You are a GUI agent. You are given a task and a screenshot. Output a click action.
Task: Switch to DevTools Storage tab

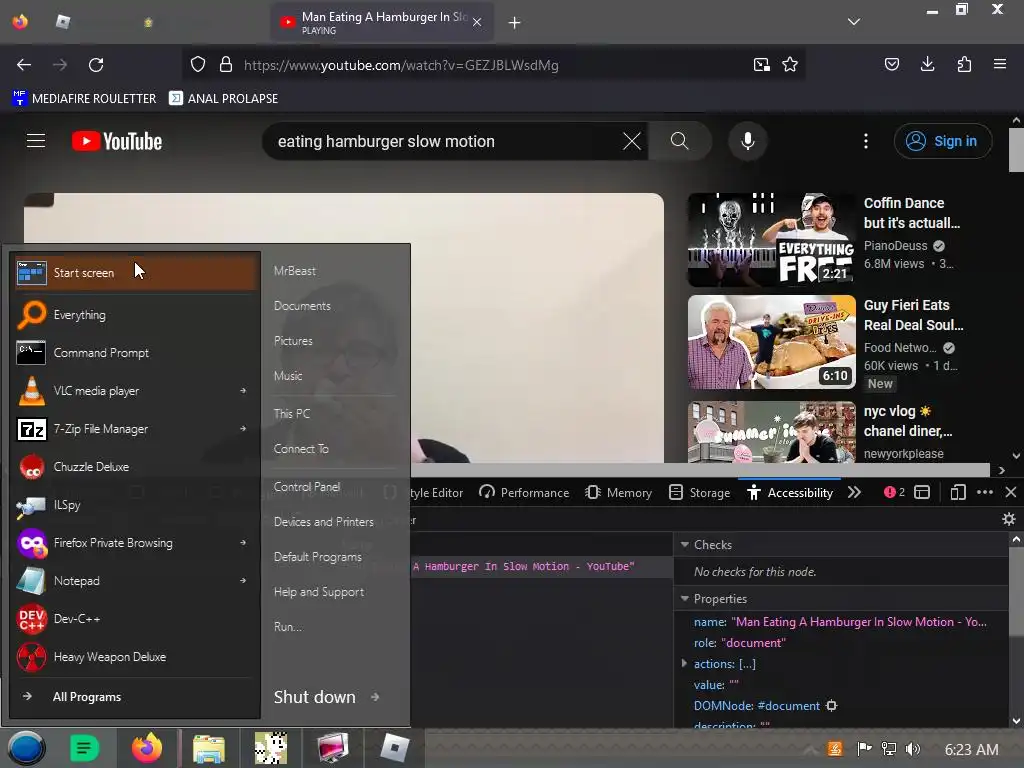[700, 492]
